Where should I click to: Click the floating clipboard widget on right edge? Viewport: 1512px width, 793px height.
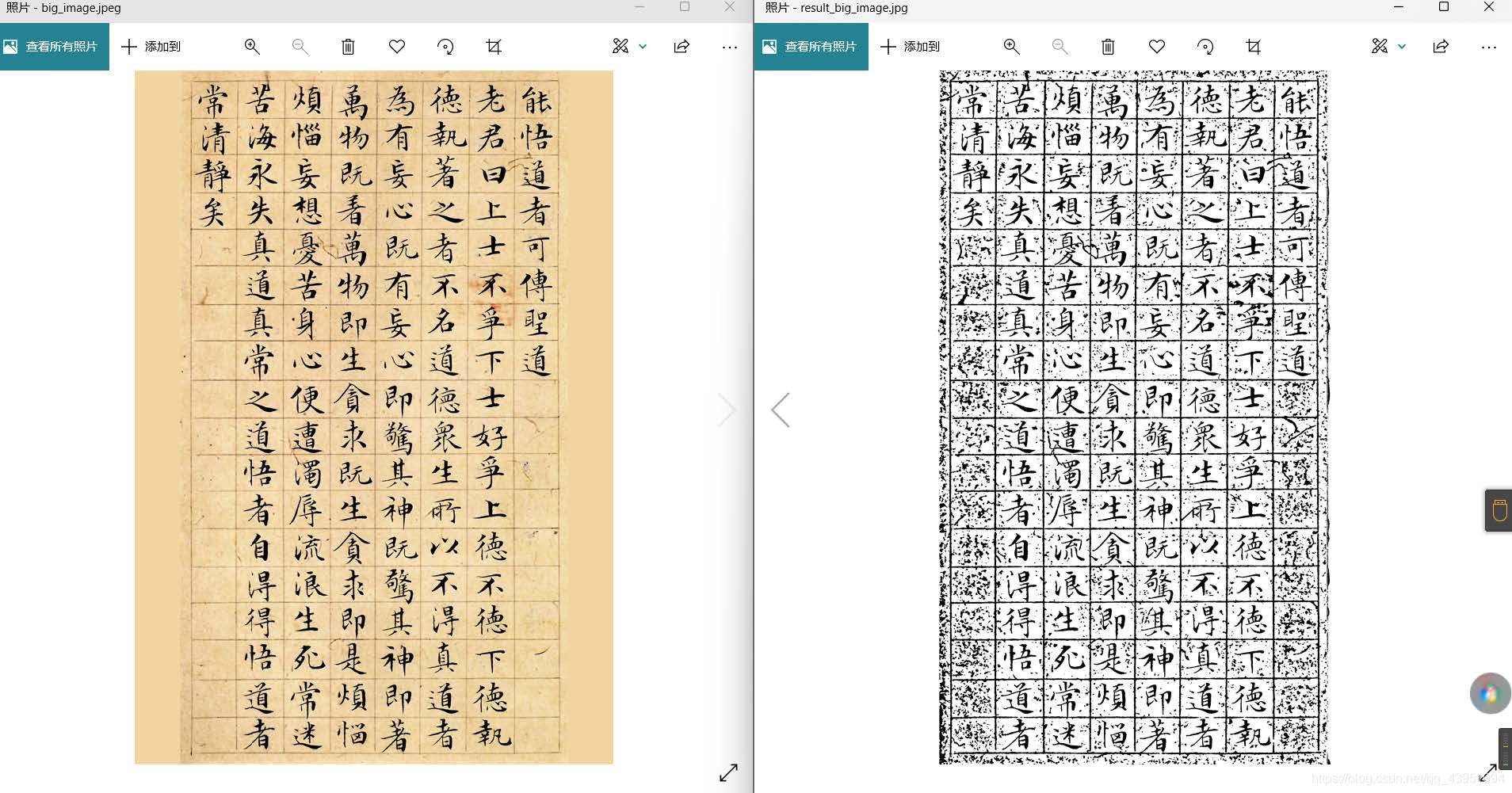[x=1499, y=510]
